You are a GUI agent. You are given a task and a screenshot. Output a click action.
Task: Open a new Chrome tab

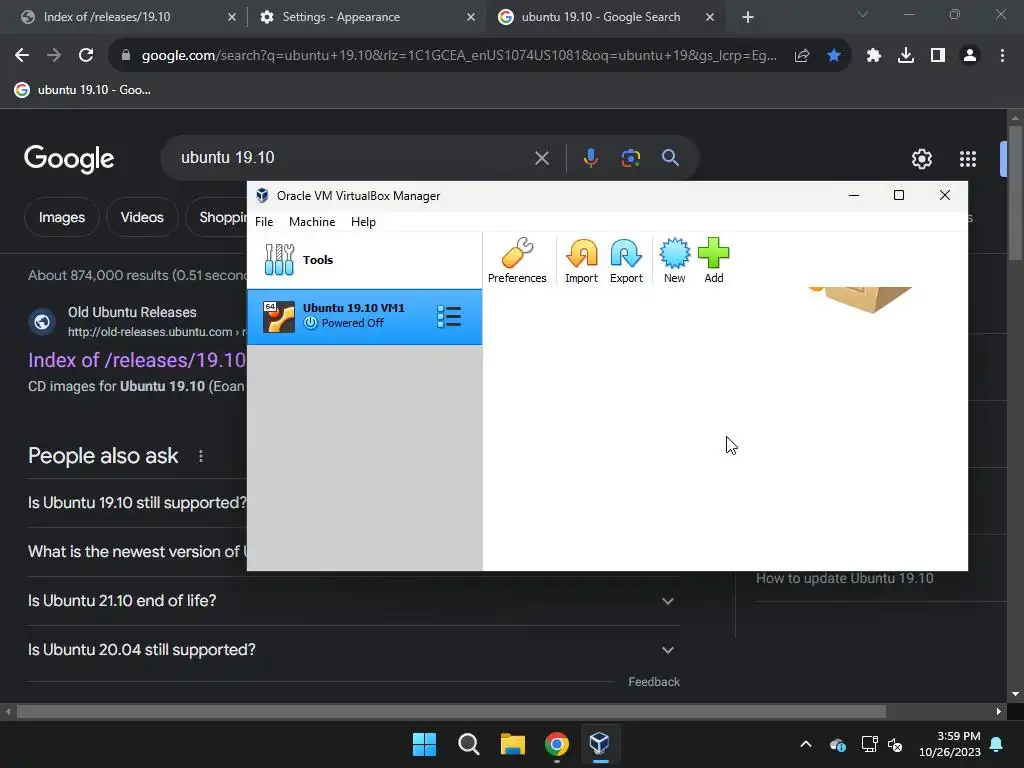click(x=748, y=18)
